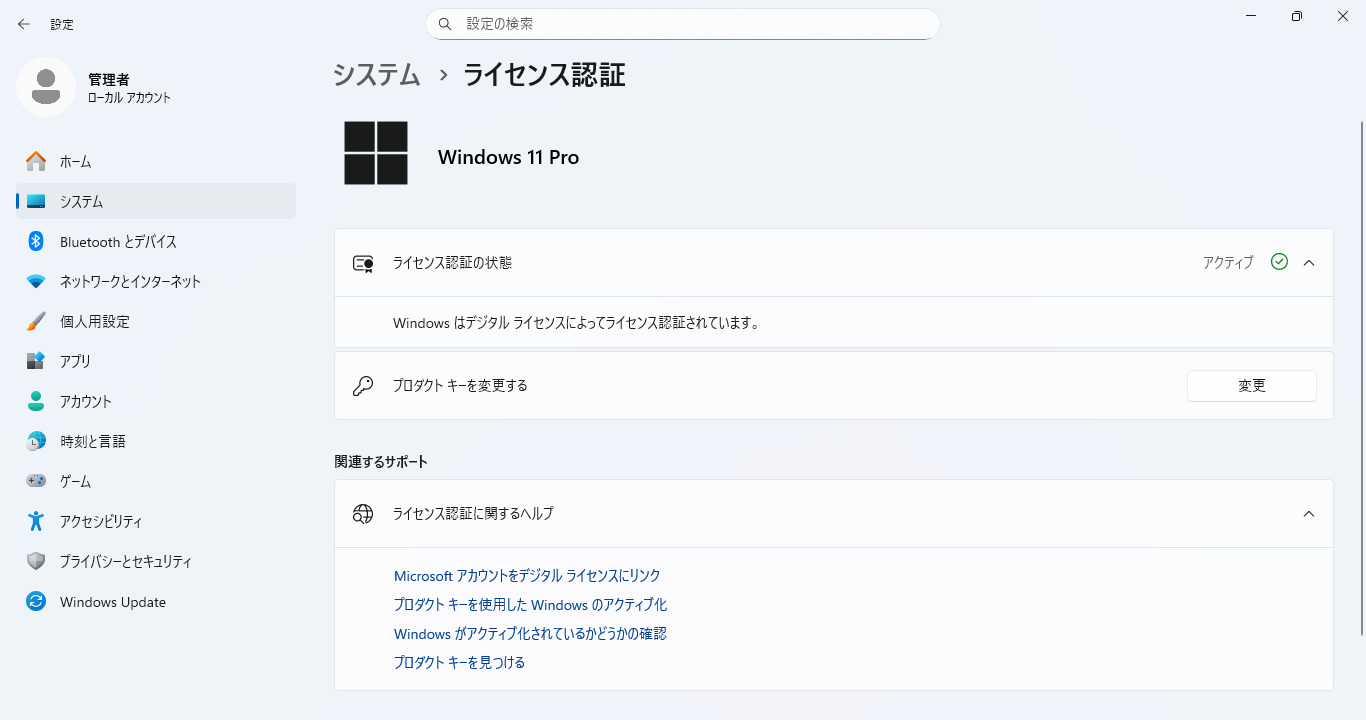The height and width of the screenshot is (720, 1366).
Task: Click the back arrow icon
Action: [24, 24]
